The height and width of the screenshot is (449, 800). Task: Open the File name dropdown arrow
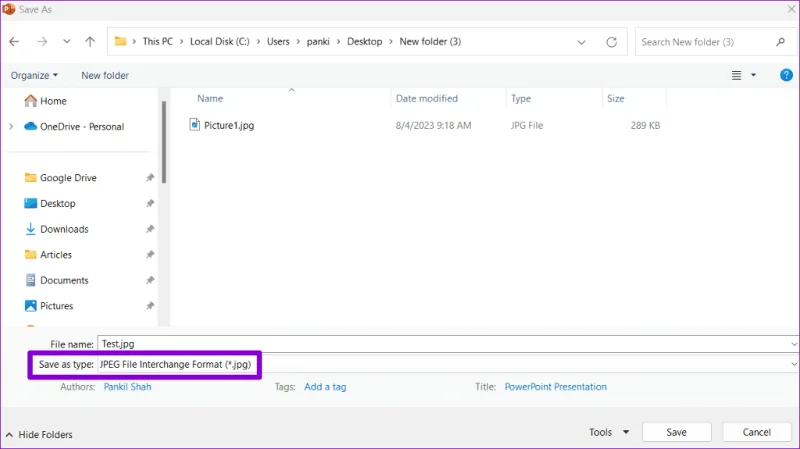pos(794,344)
